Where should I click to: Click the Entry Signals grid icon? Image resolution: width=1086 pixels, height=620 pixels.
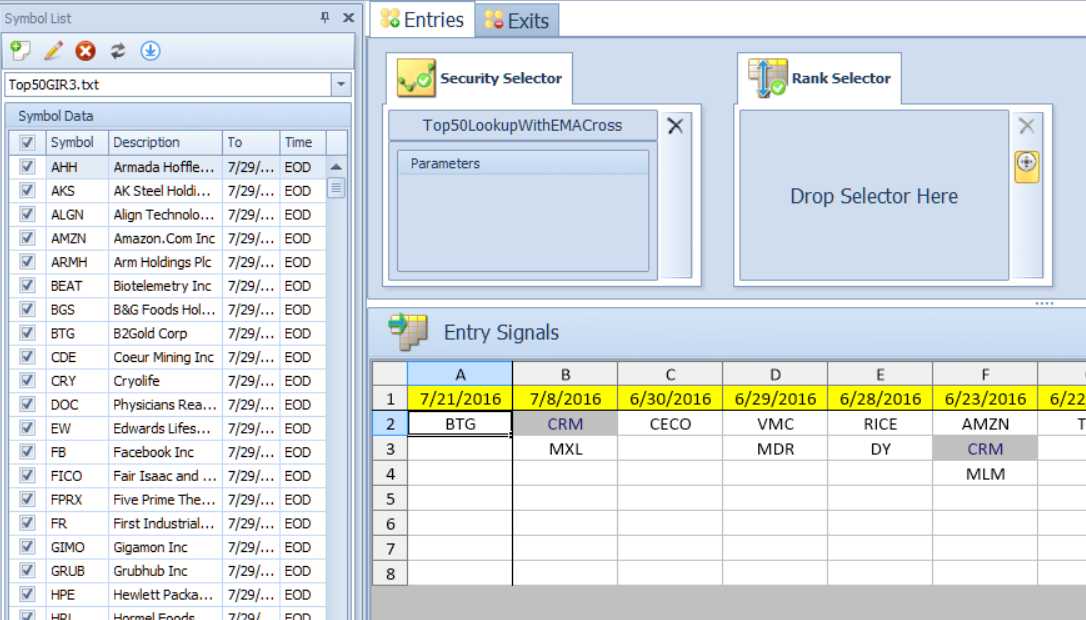tap(409, 331)
